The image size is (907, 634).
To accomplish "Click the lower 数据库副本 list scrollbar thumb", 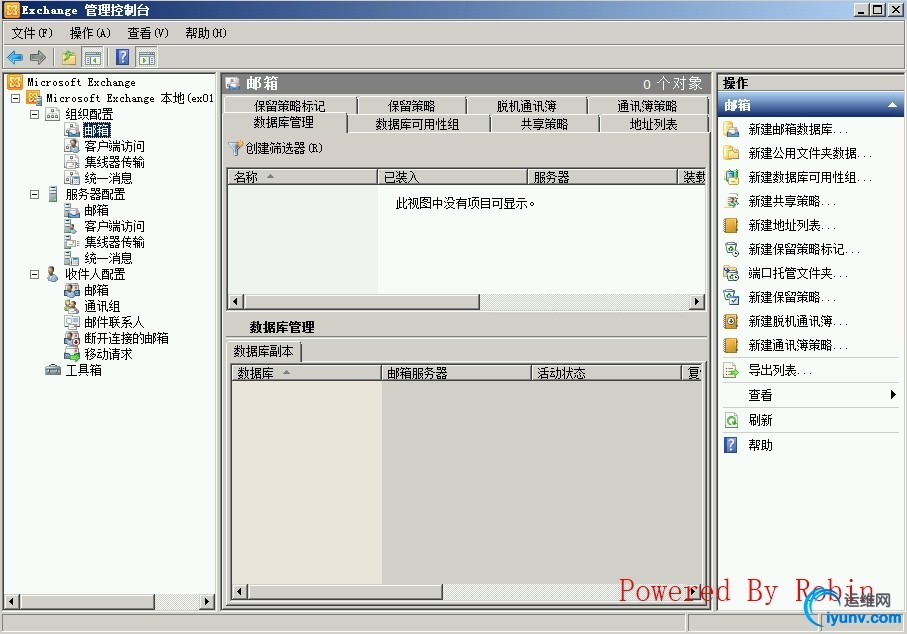I will (345, 591).
